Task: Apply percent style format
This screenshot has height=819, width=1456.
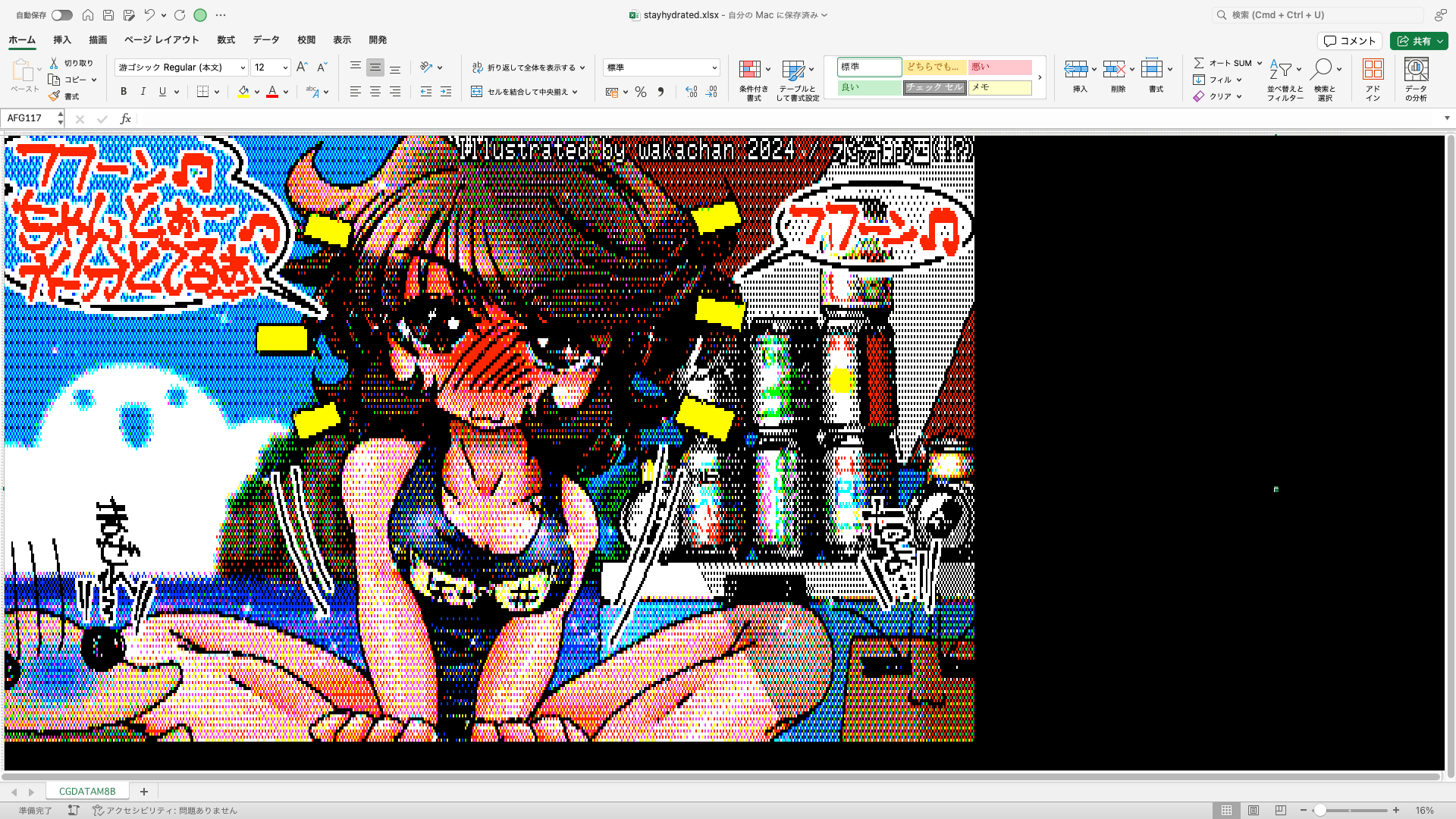Action: pos(641,92)
